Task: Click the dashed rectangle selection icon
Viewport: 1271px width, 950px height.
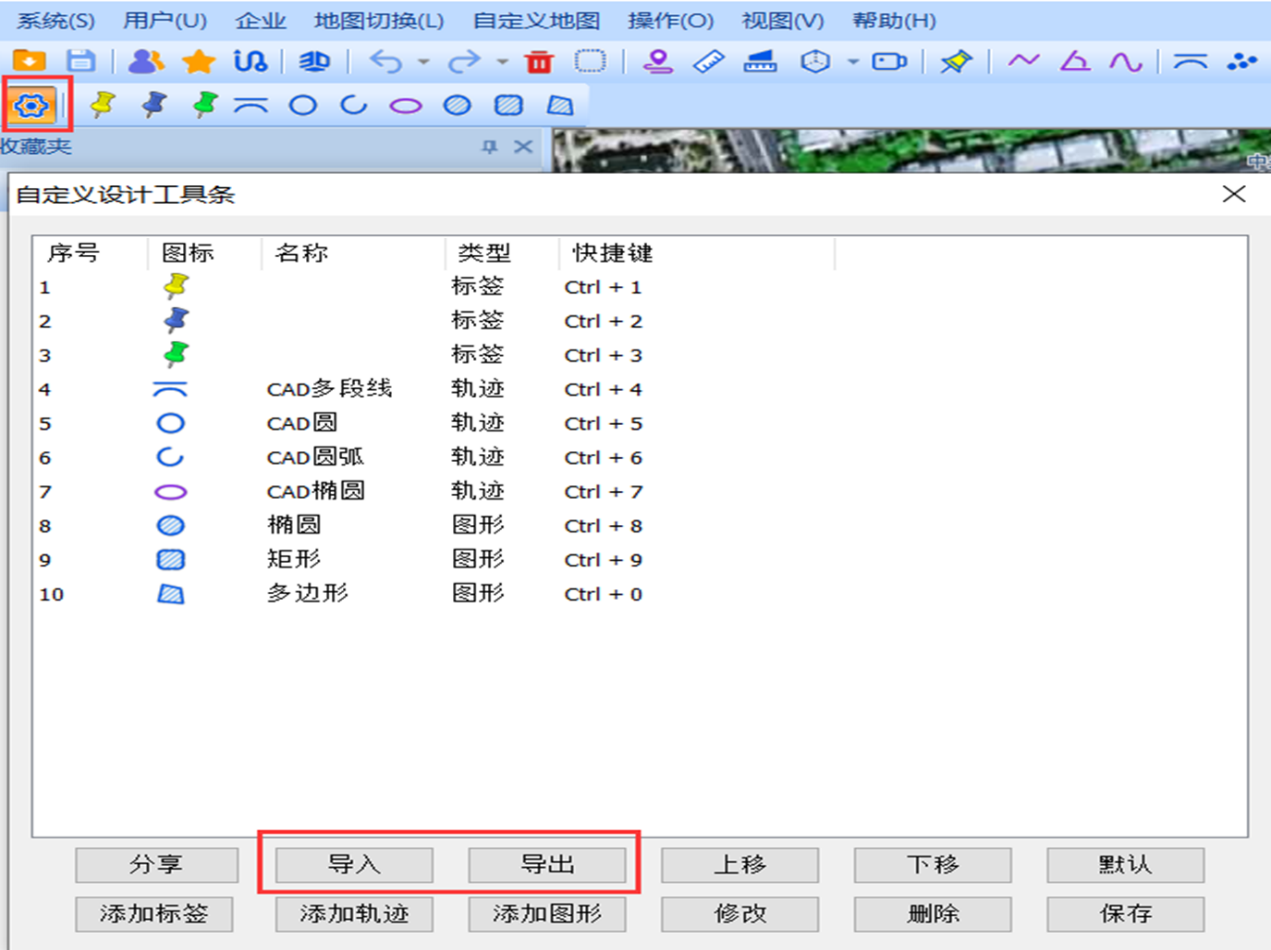Action: point(591,62)
